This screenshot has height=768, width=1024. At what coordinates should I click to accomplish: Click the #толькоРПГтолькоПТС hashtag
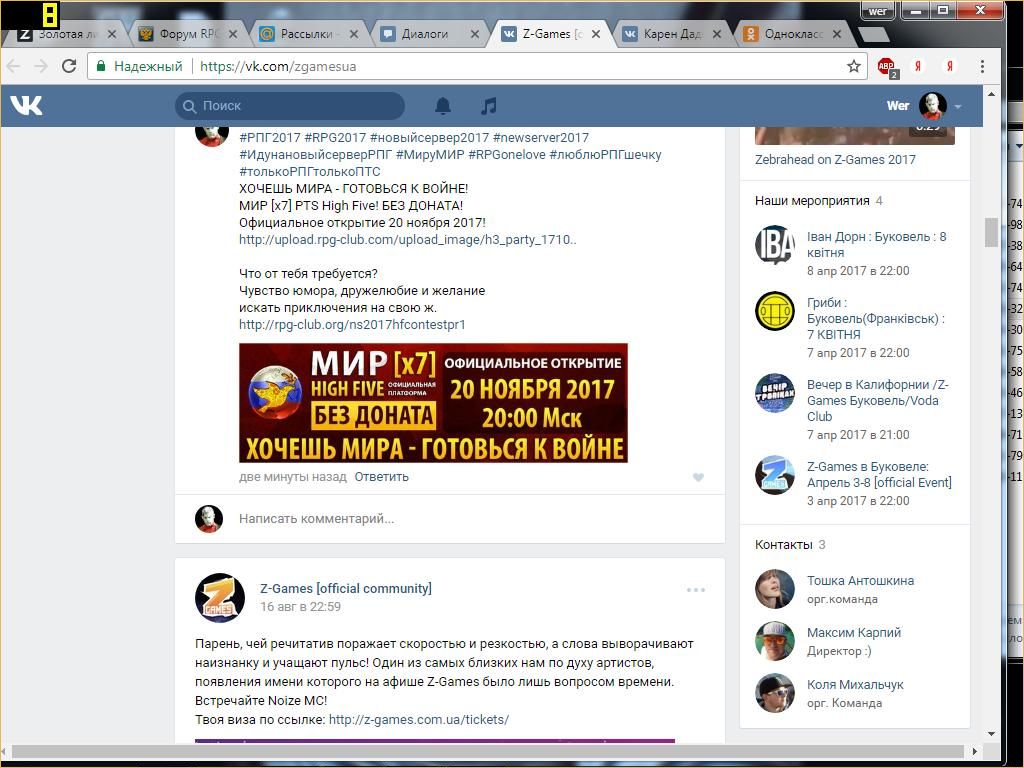[x=310, y=172]
